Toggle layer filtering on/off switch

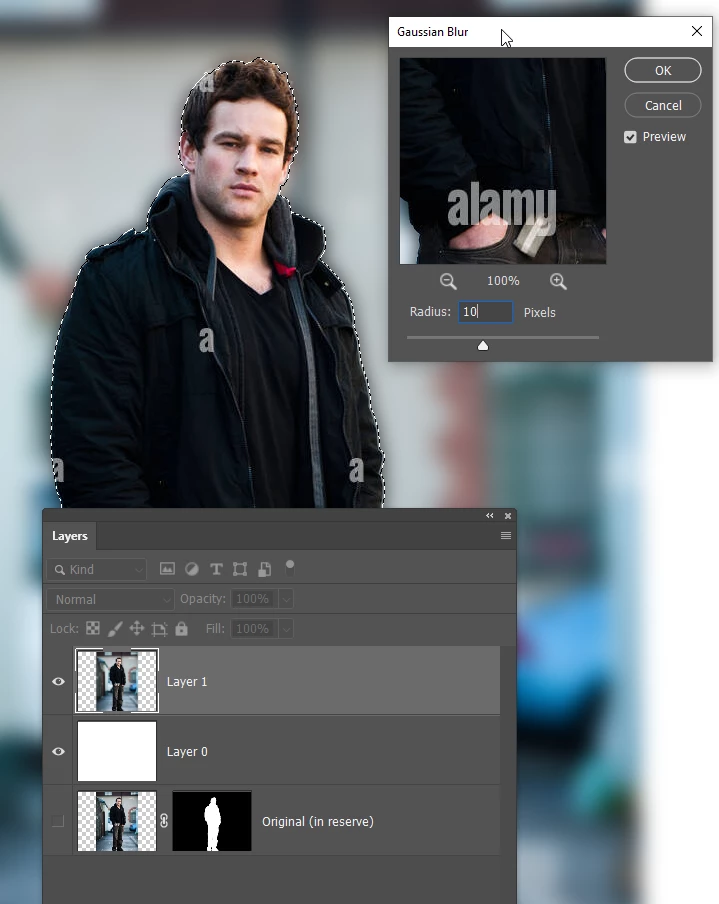(x=289, y=568)
